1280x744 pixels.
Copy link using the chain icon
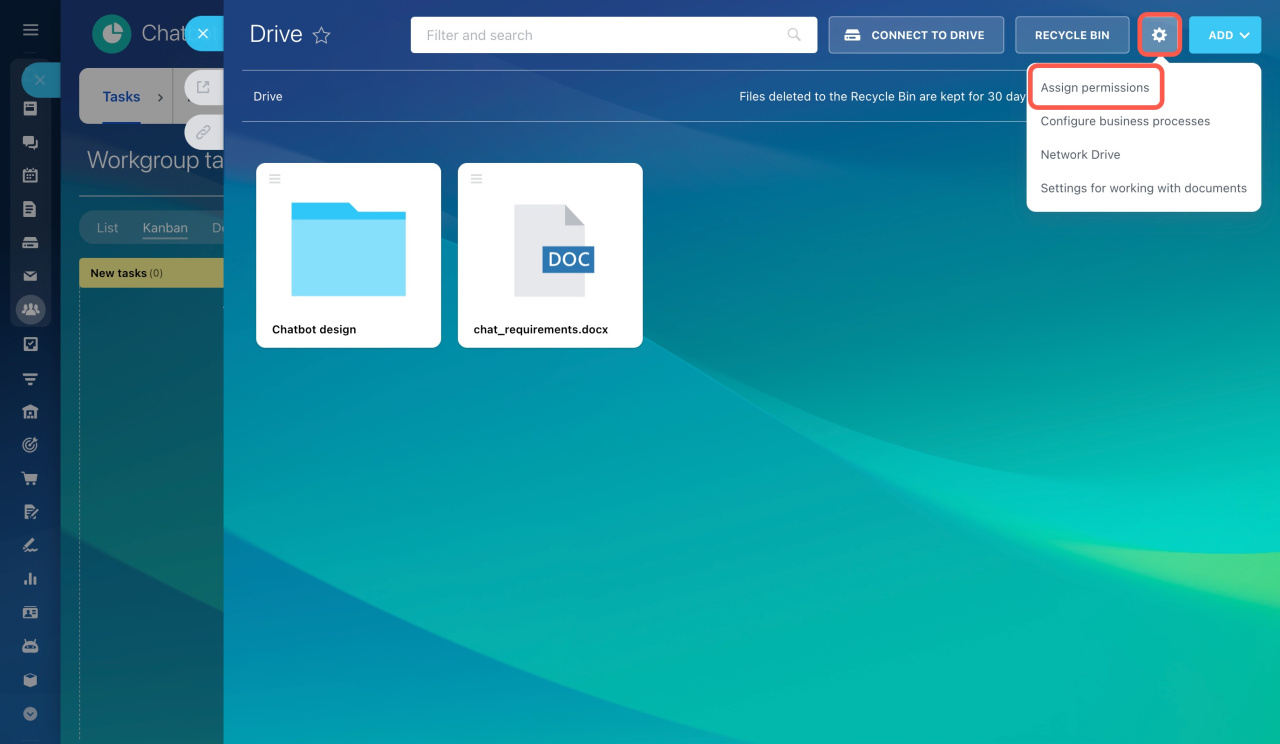pos(203,131)
